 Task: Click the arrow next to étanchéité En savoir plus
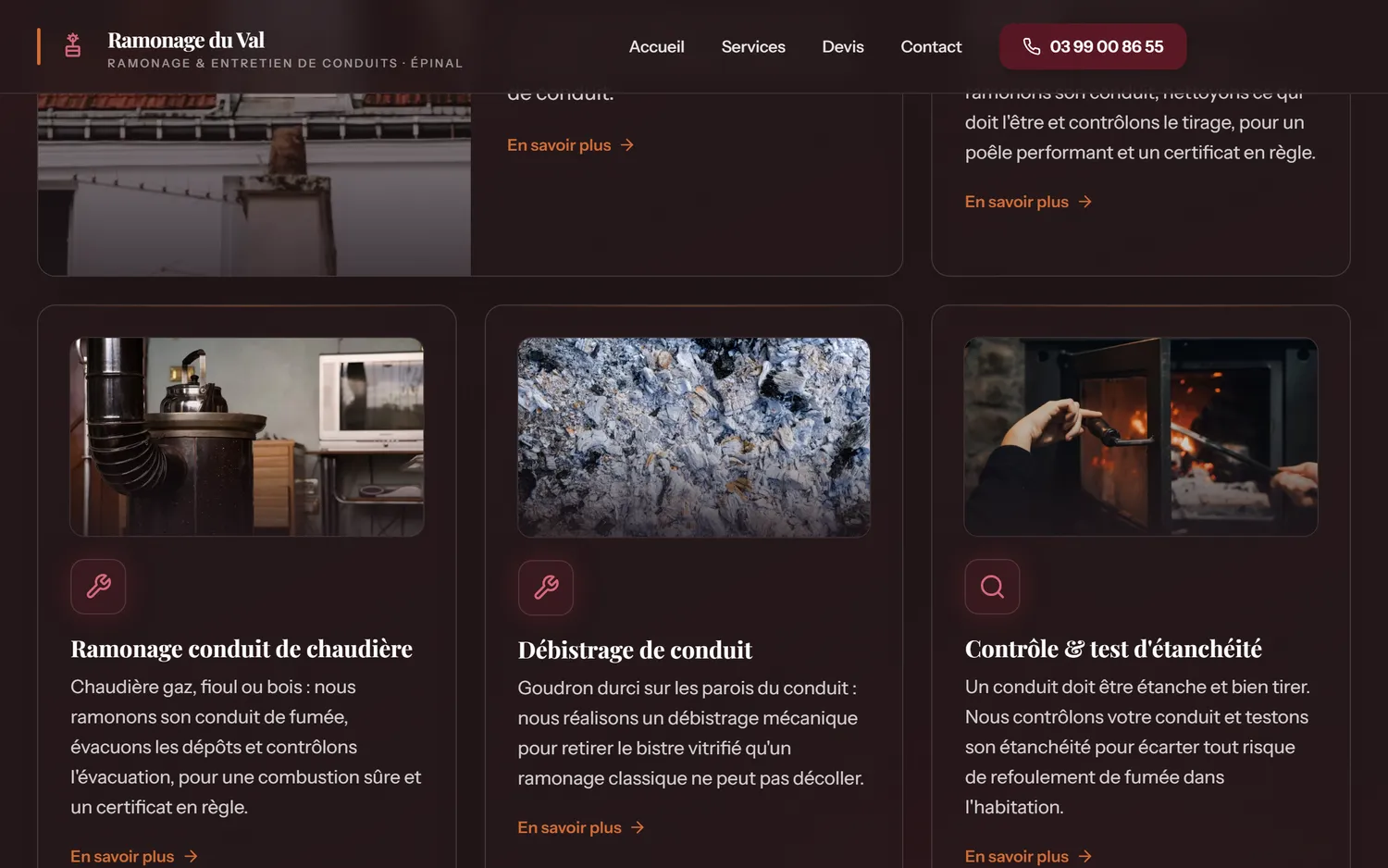[1085, 856]
